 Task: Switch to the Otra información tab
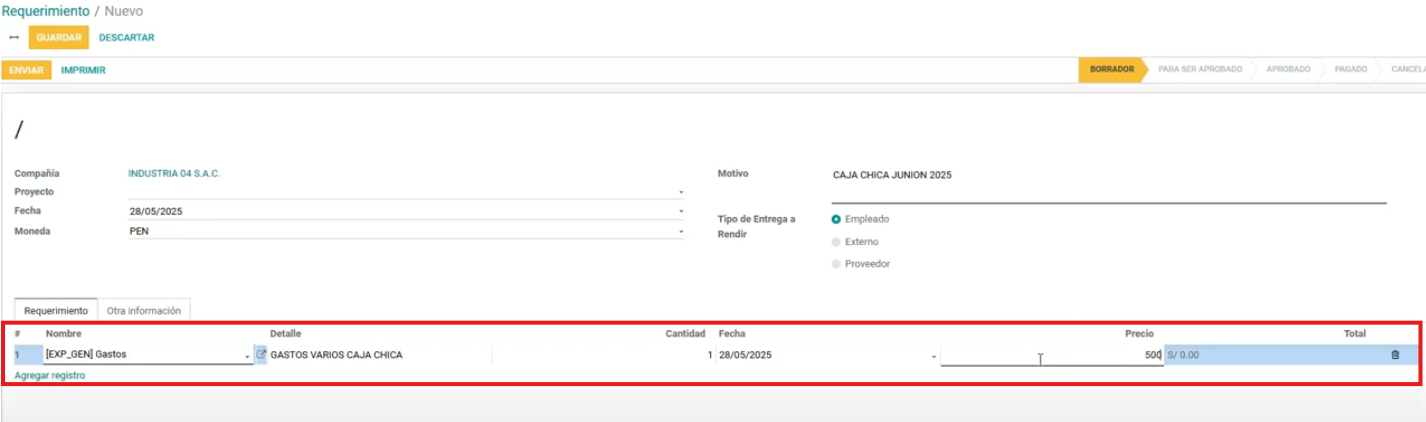pos(144,311)
